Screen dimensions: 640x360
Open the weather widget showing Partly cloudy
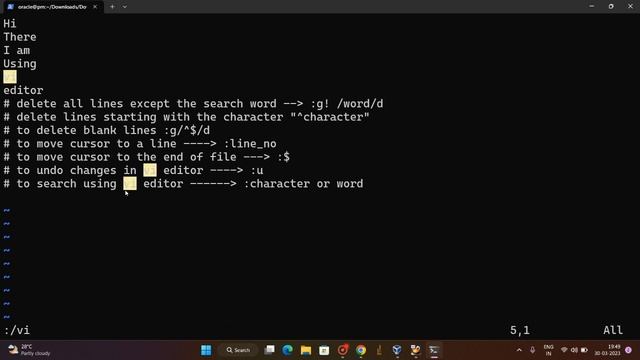coord(29,350)
